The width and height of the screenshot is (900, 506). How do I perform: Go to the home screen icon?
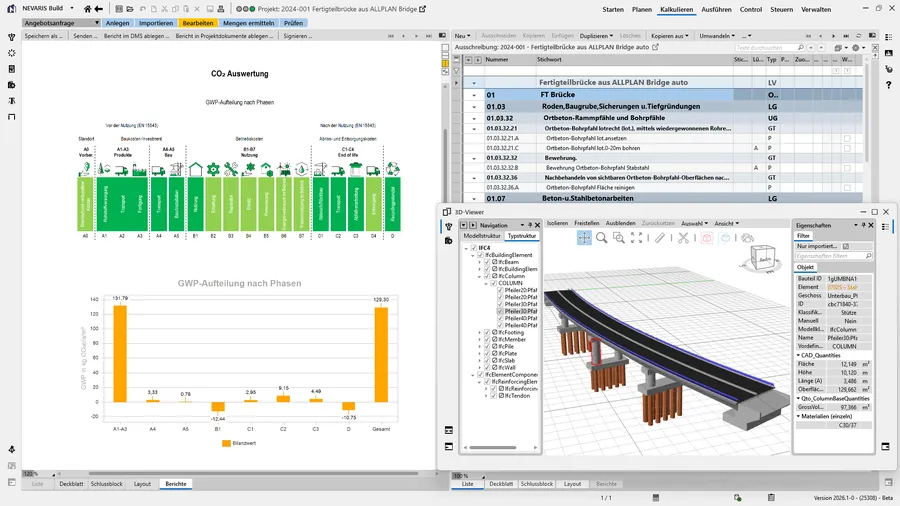87,9
